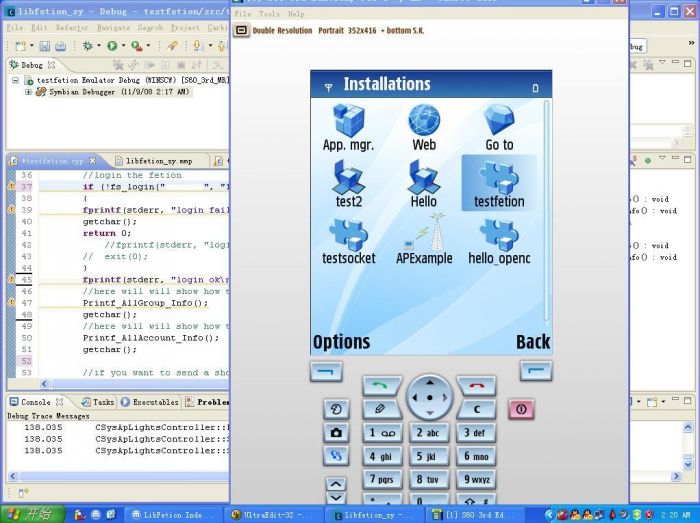Switch to the Tasks tab

click(x=98, y=402)
